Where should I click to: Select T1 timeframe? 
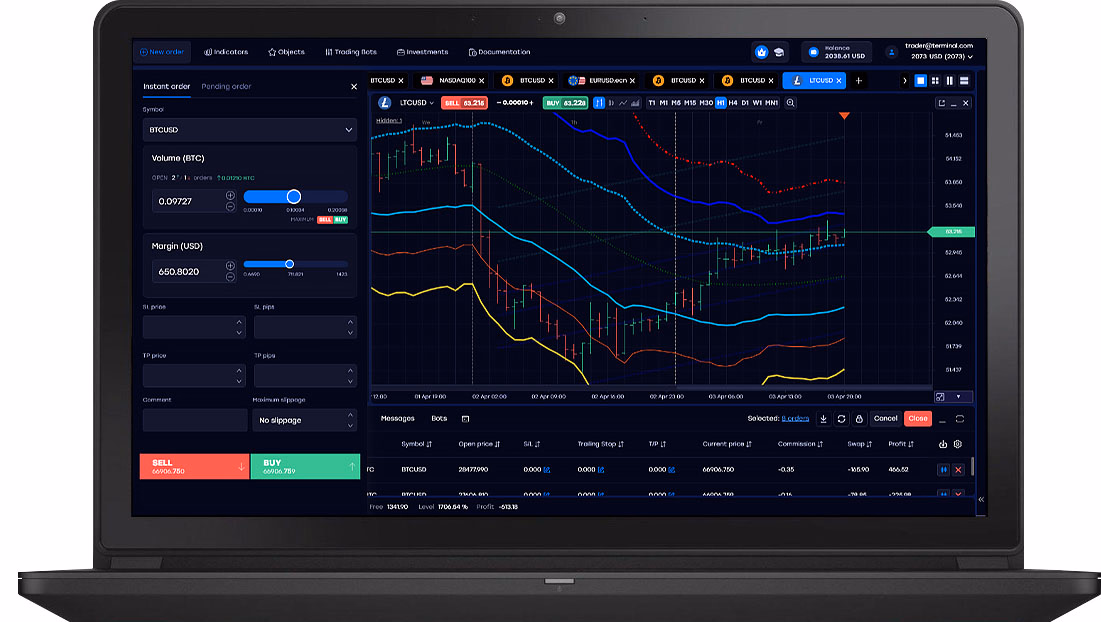652,102
